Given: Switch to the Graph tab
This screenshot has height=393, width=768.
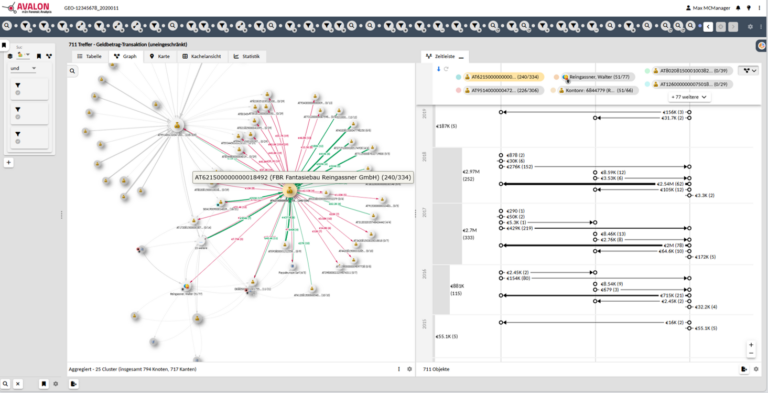Looking at the screenshot, I should click(x=125, y=56).
